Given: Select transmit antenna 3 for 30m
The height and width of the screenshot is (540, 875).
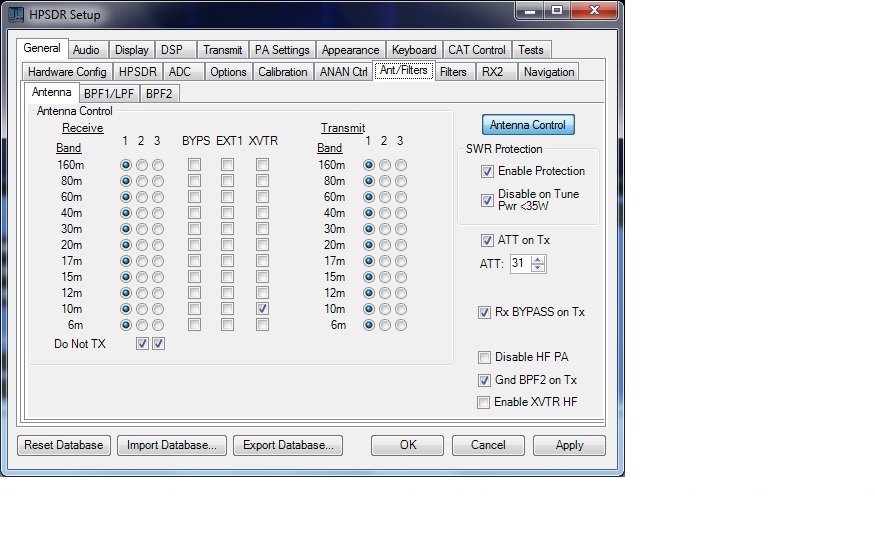Looking at the screenshot, I should pos(401,229).
